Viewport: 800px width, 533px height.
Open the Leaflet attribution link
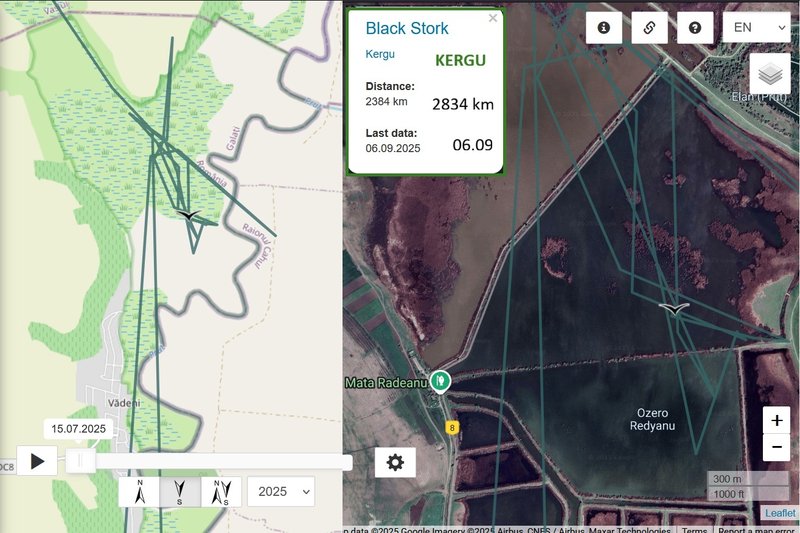click(x=780, y=513)
